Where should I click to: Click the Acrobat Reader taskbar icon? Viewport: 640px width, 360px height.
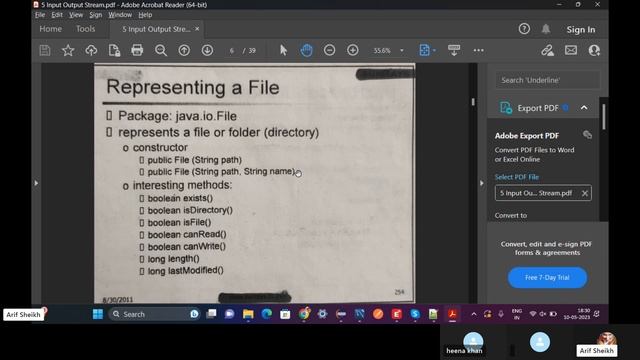coord(452,314)
